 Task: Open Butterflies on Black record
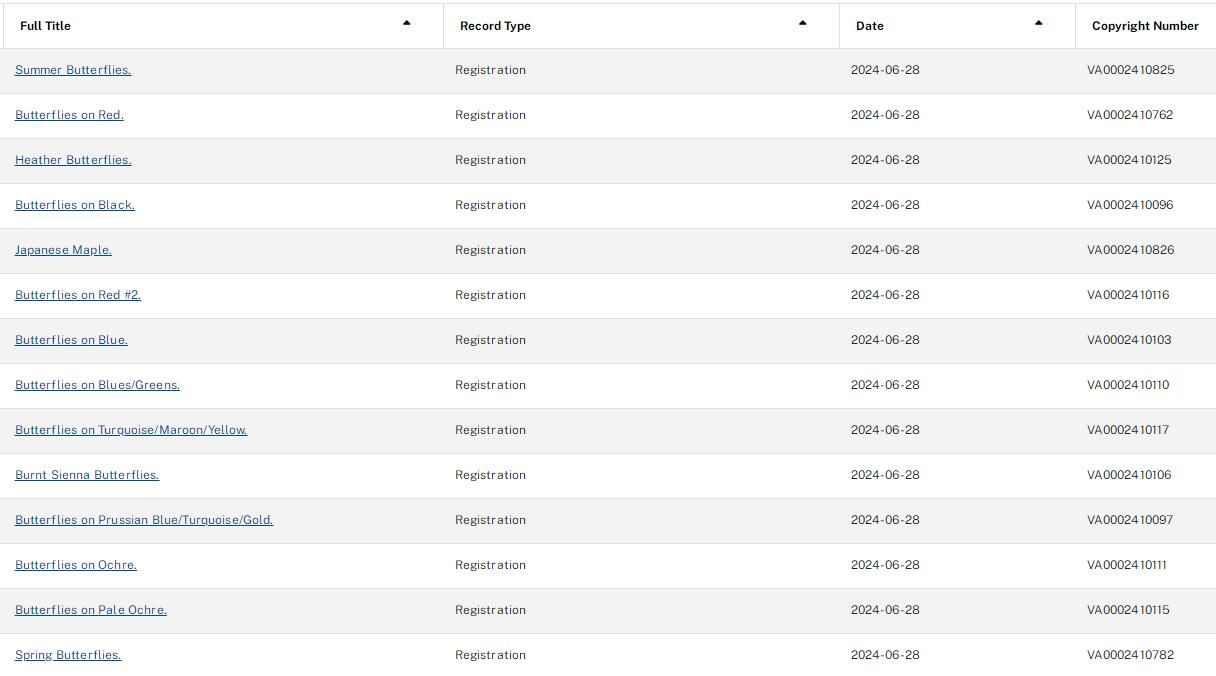pyautogui.click(x=75, y=205)
